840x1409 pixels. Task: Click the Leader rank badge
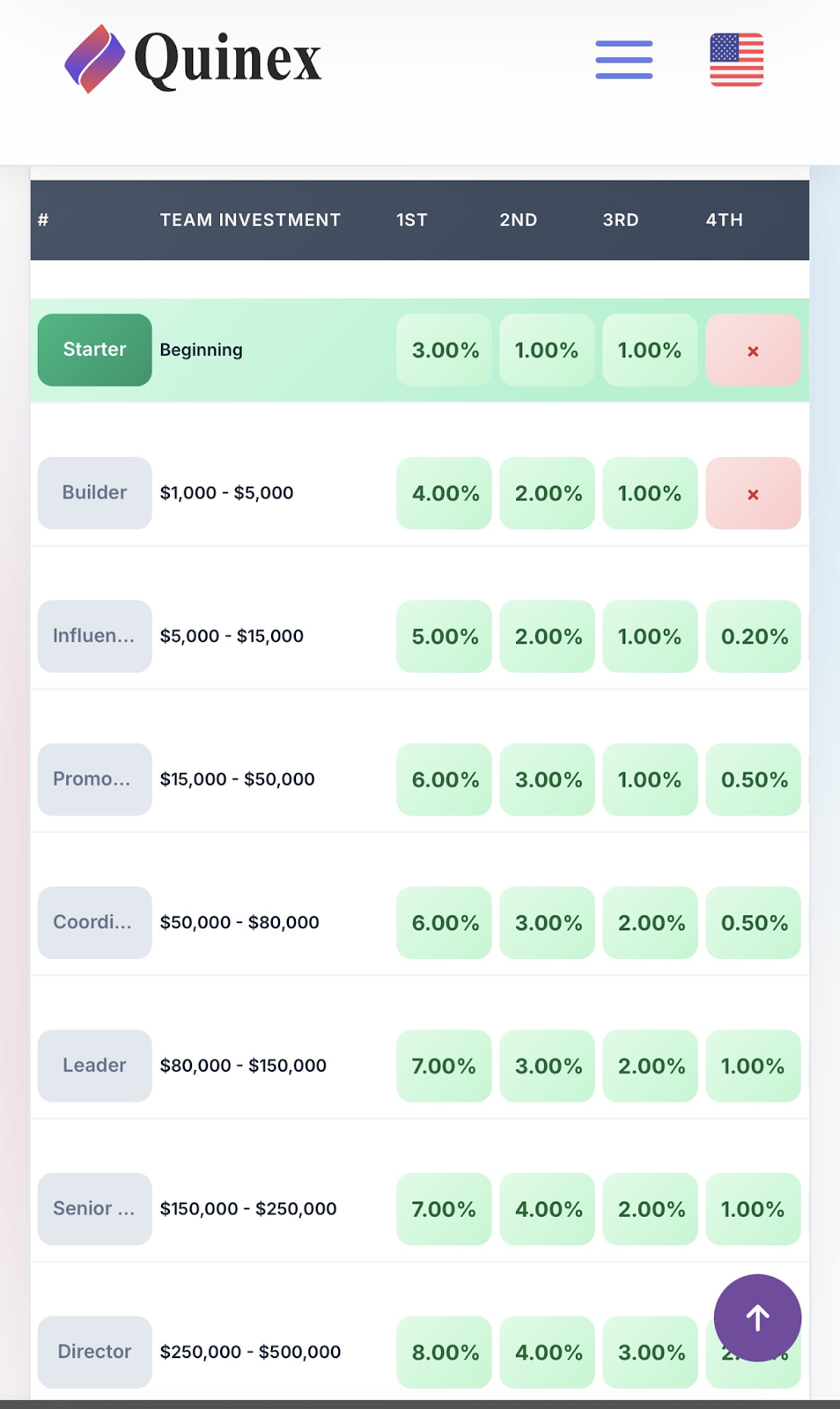(x=94, y=1066)
